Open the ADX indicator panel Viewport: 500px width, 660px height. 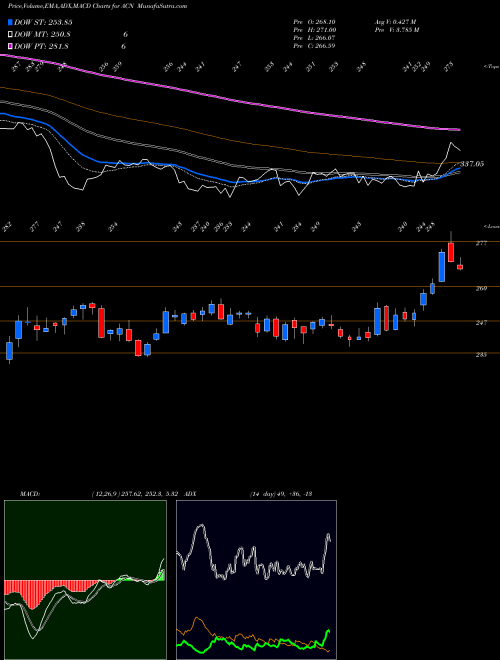click(256, 580)
